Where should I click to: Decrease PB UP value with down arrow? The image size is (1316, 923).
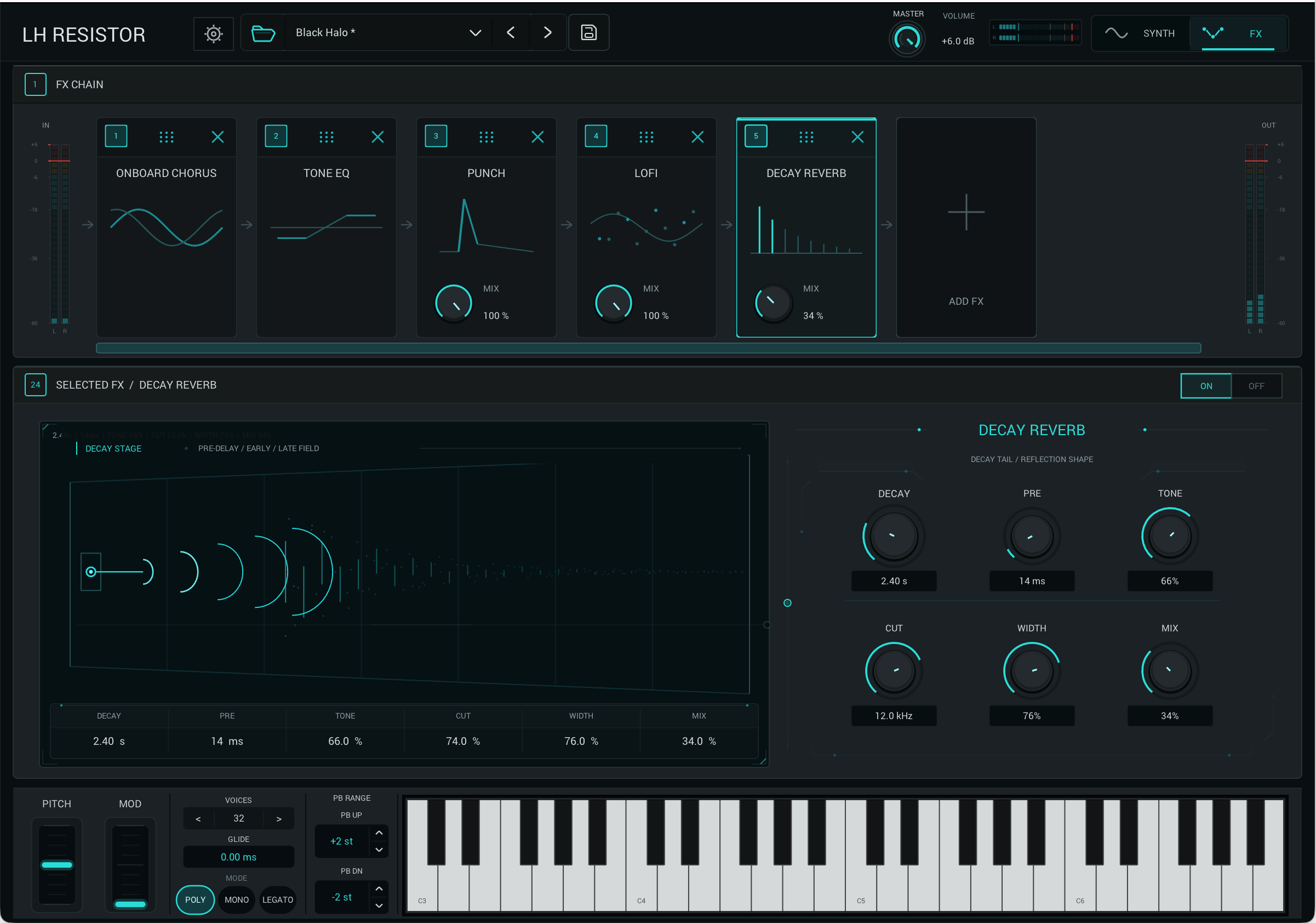[379, 849]
